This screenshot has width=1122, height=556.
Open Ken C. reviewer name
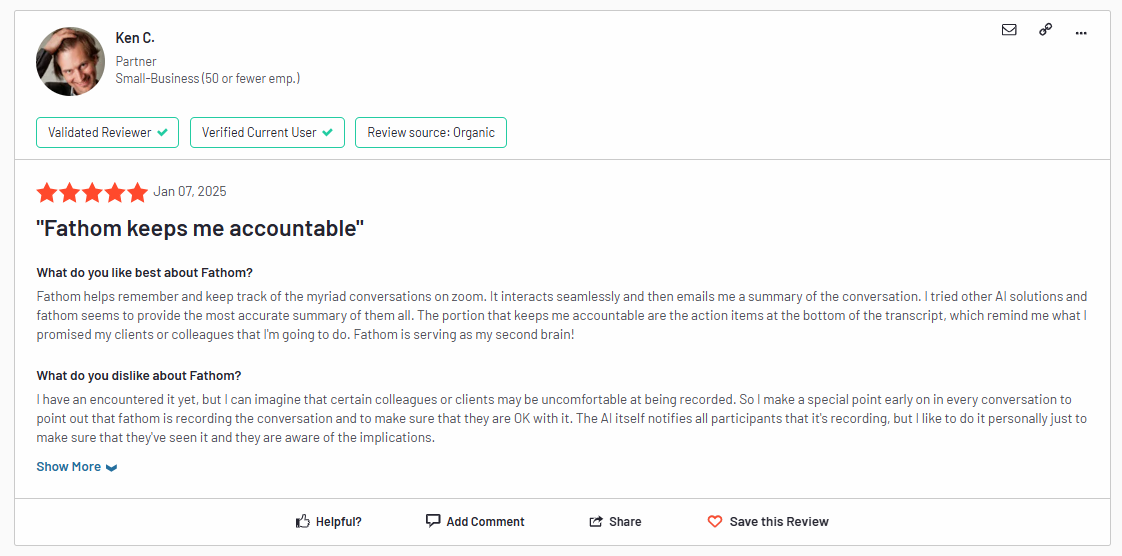(x=135, y=38)
